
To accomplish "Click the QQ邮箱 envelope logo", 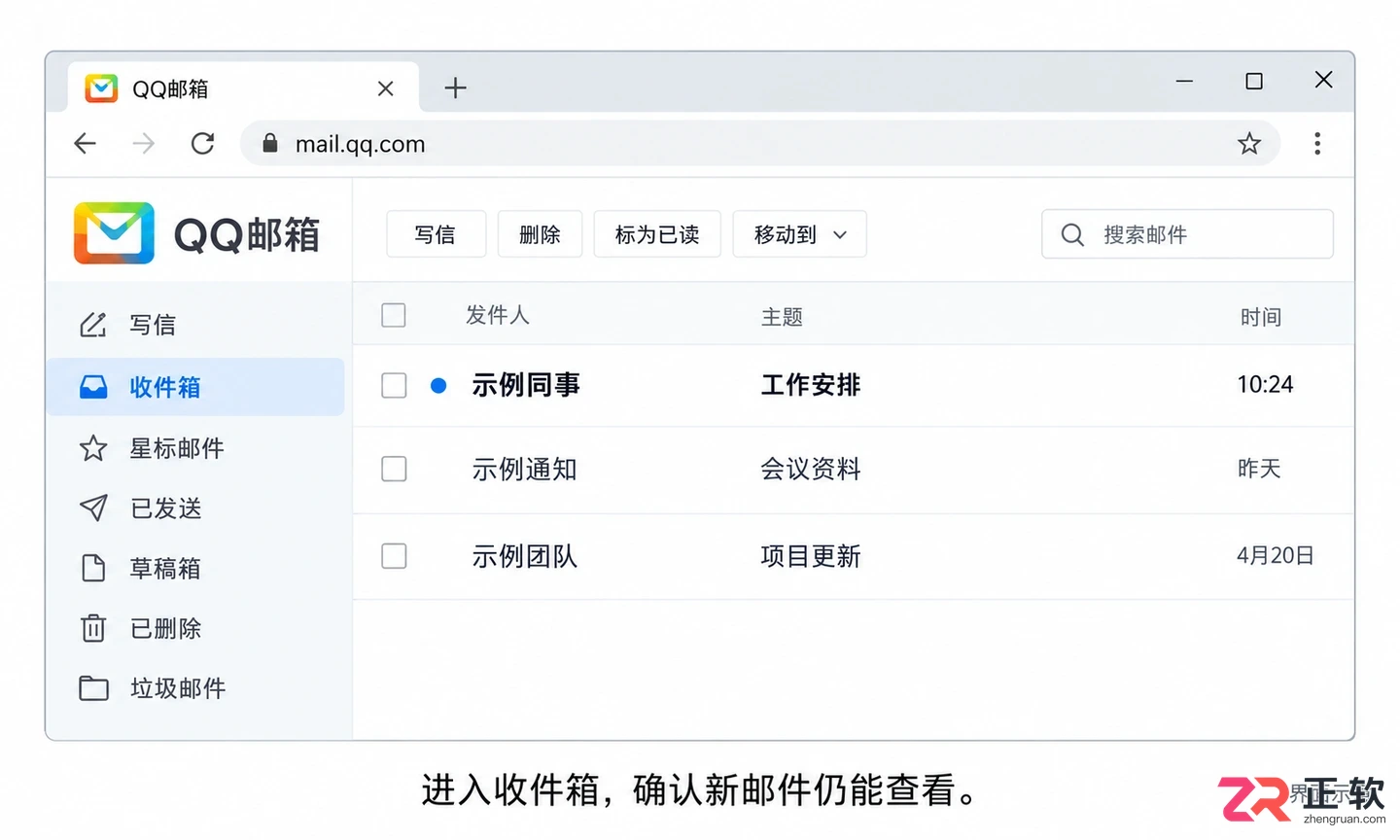I will point(114,233).
